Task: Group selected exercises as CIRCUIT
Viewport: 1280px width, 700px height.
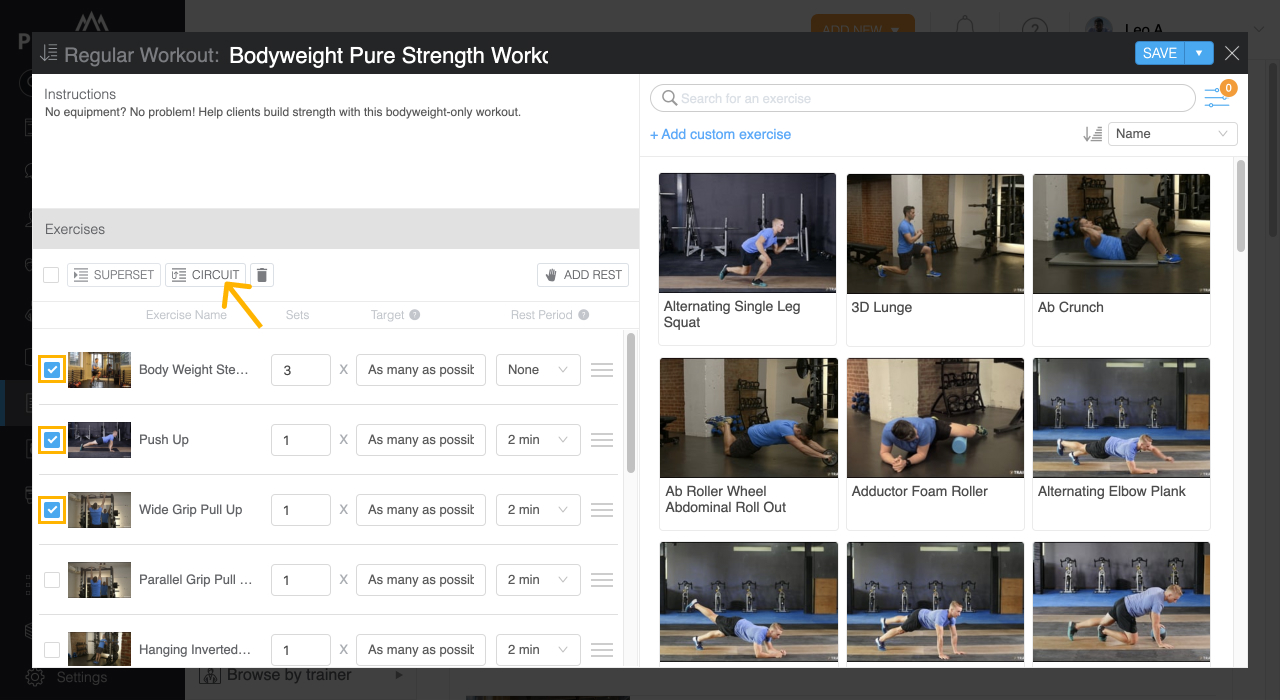Action: click(205, 275)
